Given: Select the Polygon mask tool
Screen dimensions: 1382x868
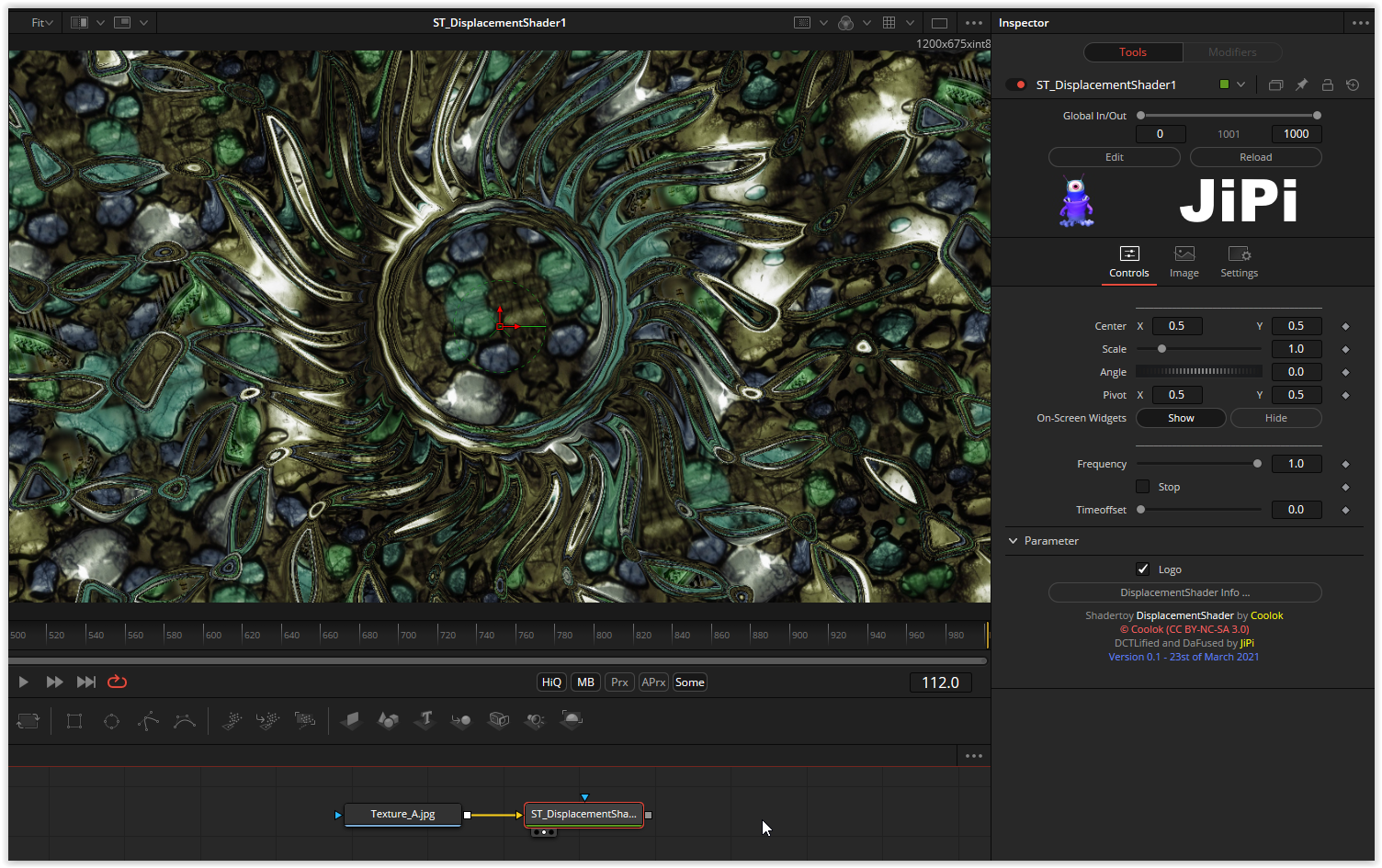Looking at the screenshot, I should pyautogui.click(x=148, y=721).
